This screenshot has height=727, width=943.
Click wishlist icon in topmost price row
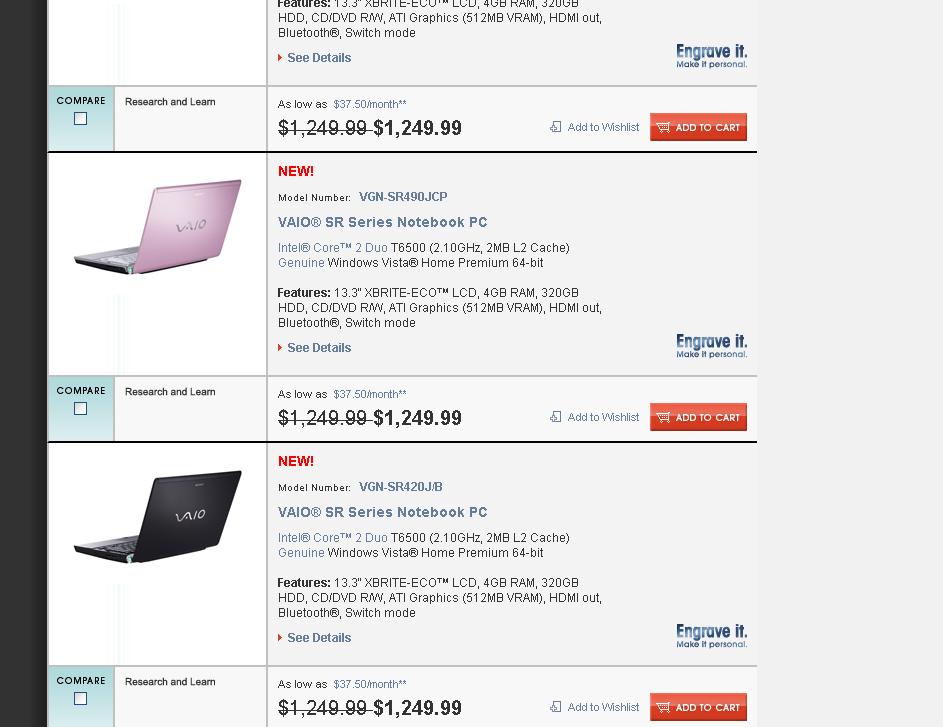pyautogui.click(x=556, y=127)
